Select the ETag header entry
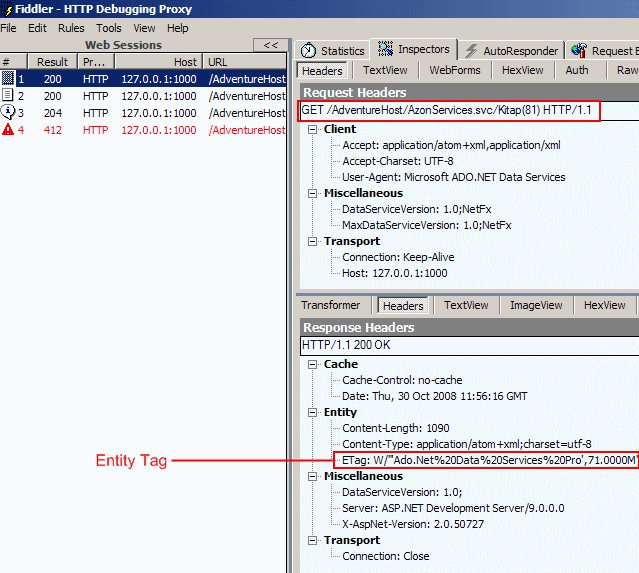Viewport: 639px width, 573px height. tap(485, 460)
